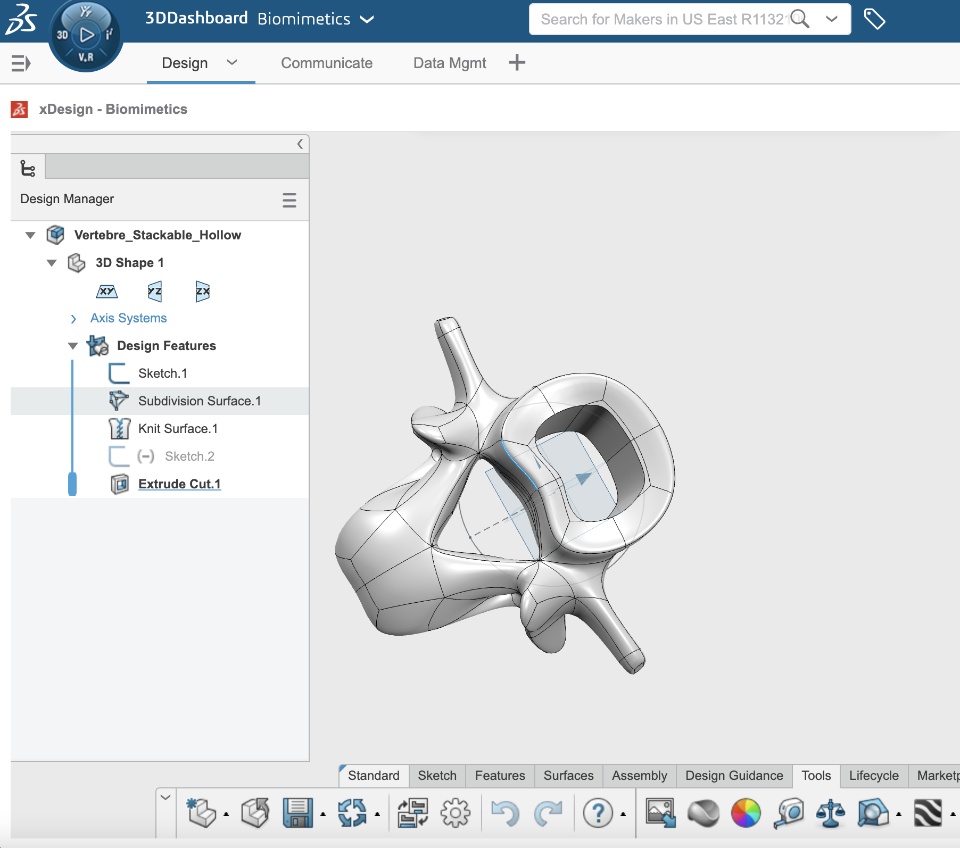
Task: Select the YZ plane icon
Action: point(155,291)
